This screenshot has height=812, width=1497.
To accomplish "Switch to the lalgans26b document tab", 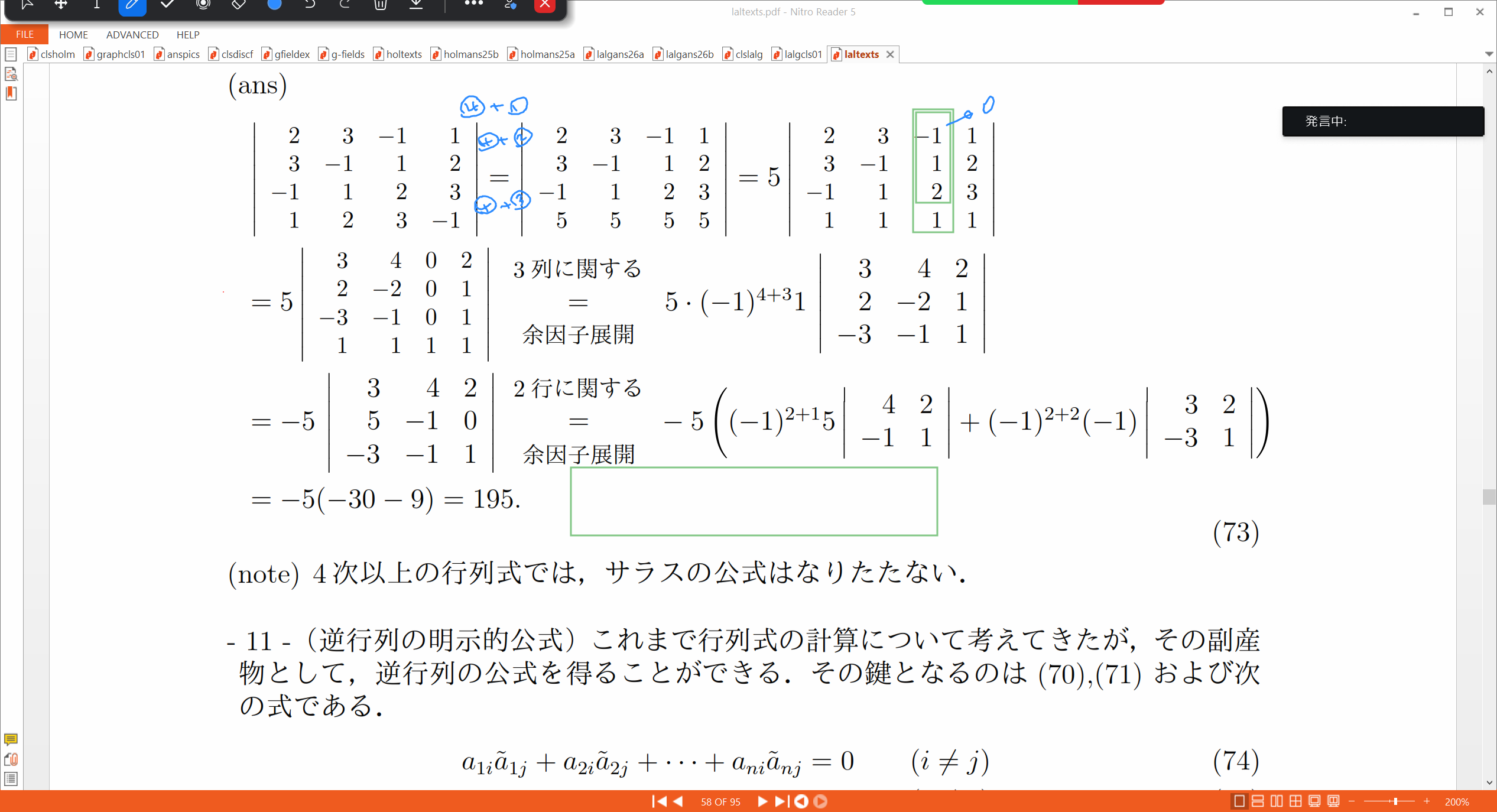I will pos(684,54).
